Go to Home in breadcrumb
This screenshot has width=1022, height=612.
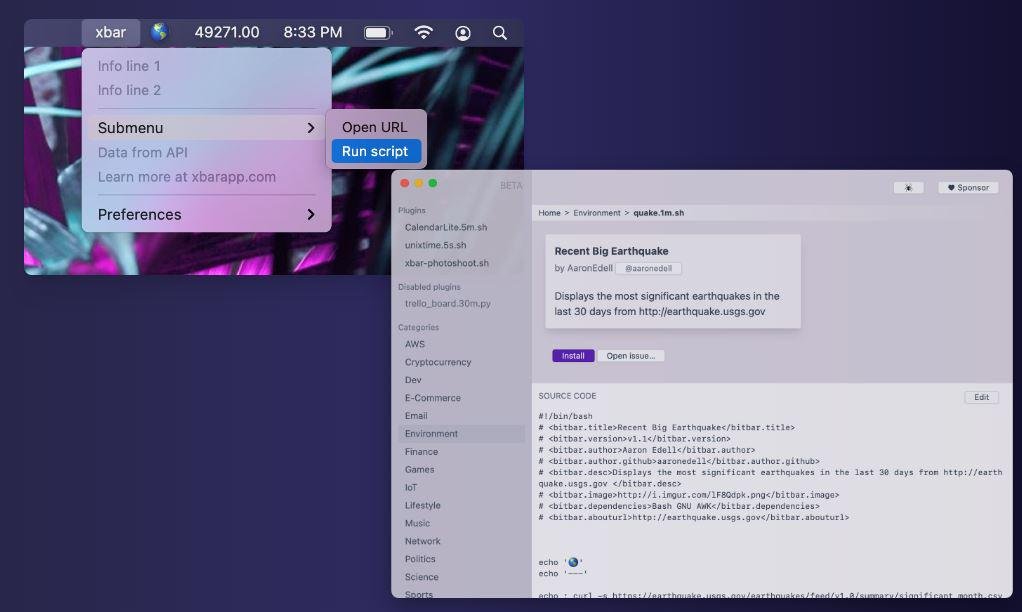pos(549,213)
